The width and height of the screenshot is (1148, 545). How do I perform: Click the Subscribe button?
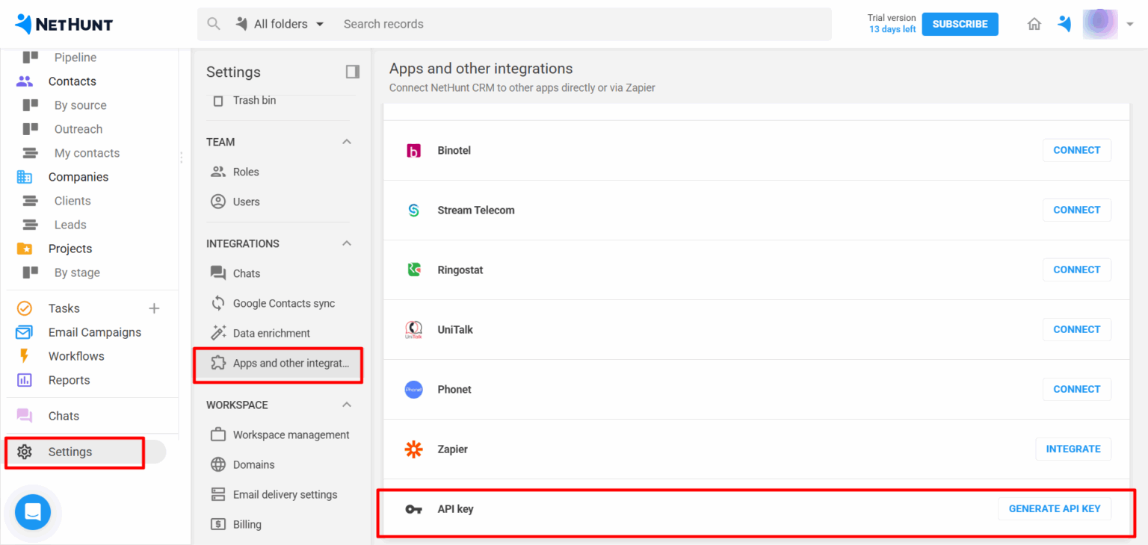959,24
